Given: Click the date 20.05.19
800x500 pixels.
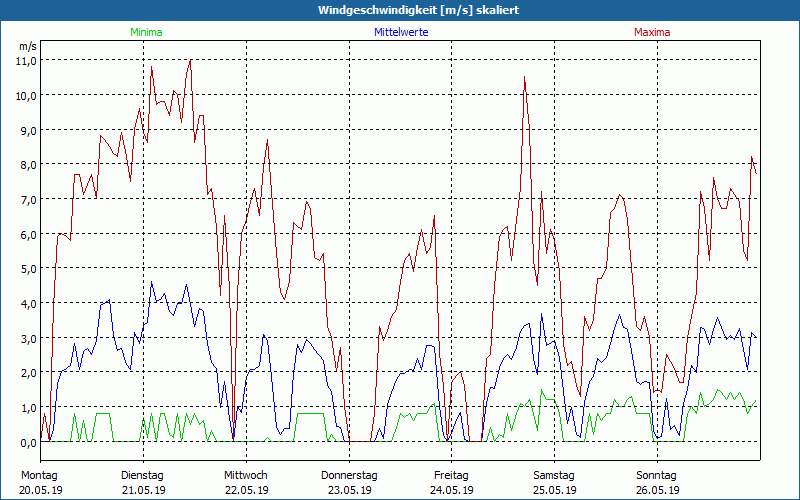Looking at the screenshot, I should click(40, 490).
